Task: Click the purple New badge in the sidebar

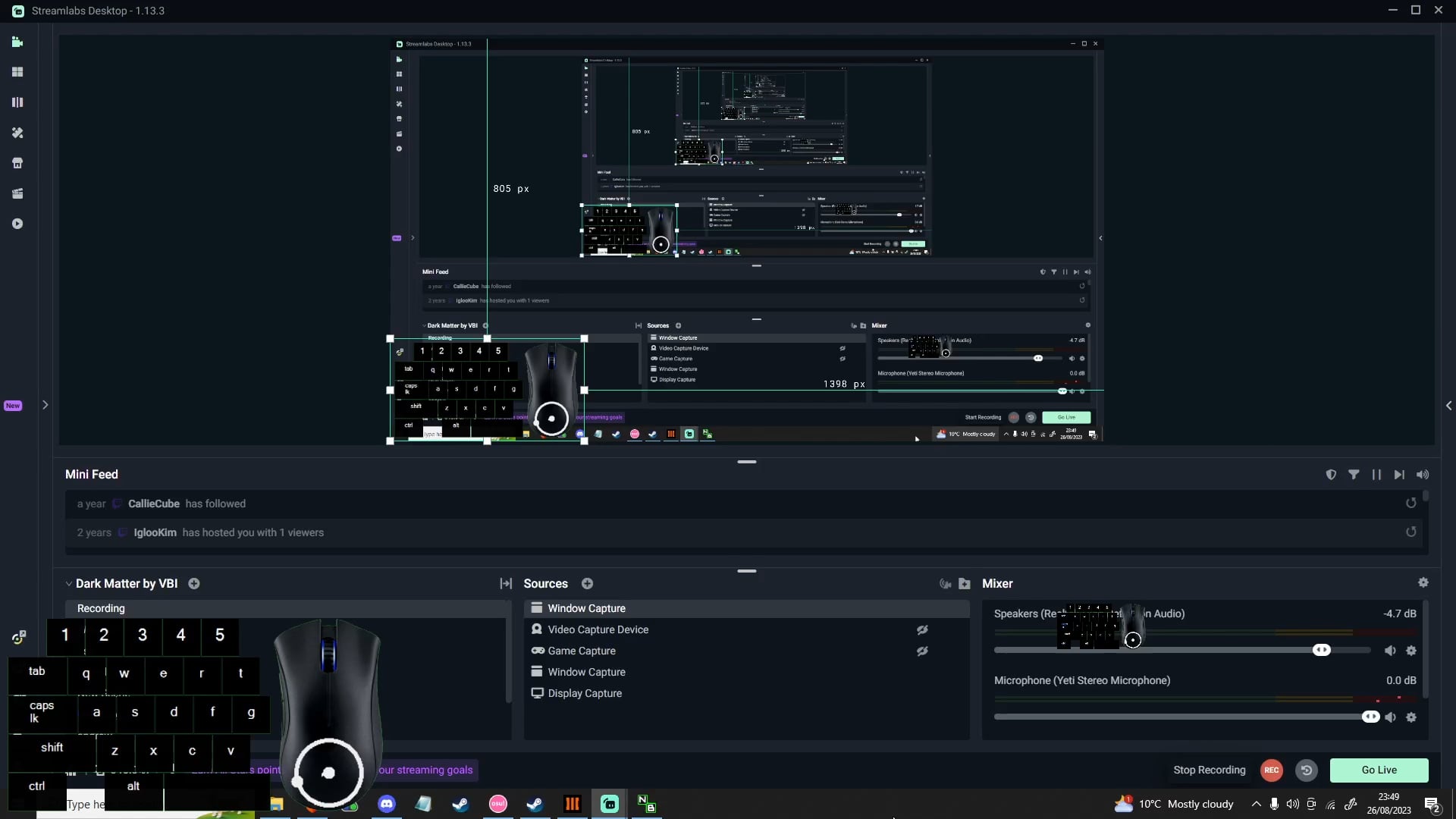Action: pyautogui.click(x=13, y=406)
